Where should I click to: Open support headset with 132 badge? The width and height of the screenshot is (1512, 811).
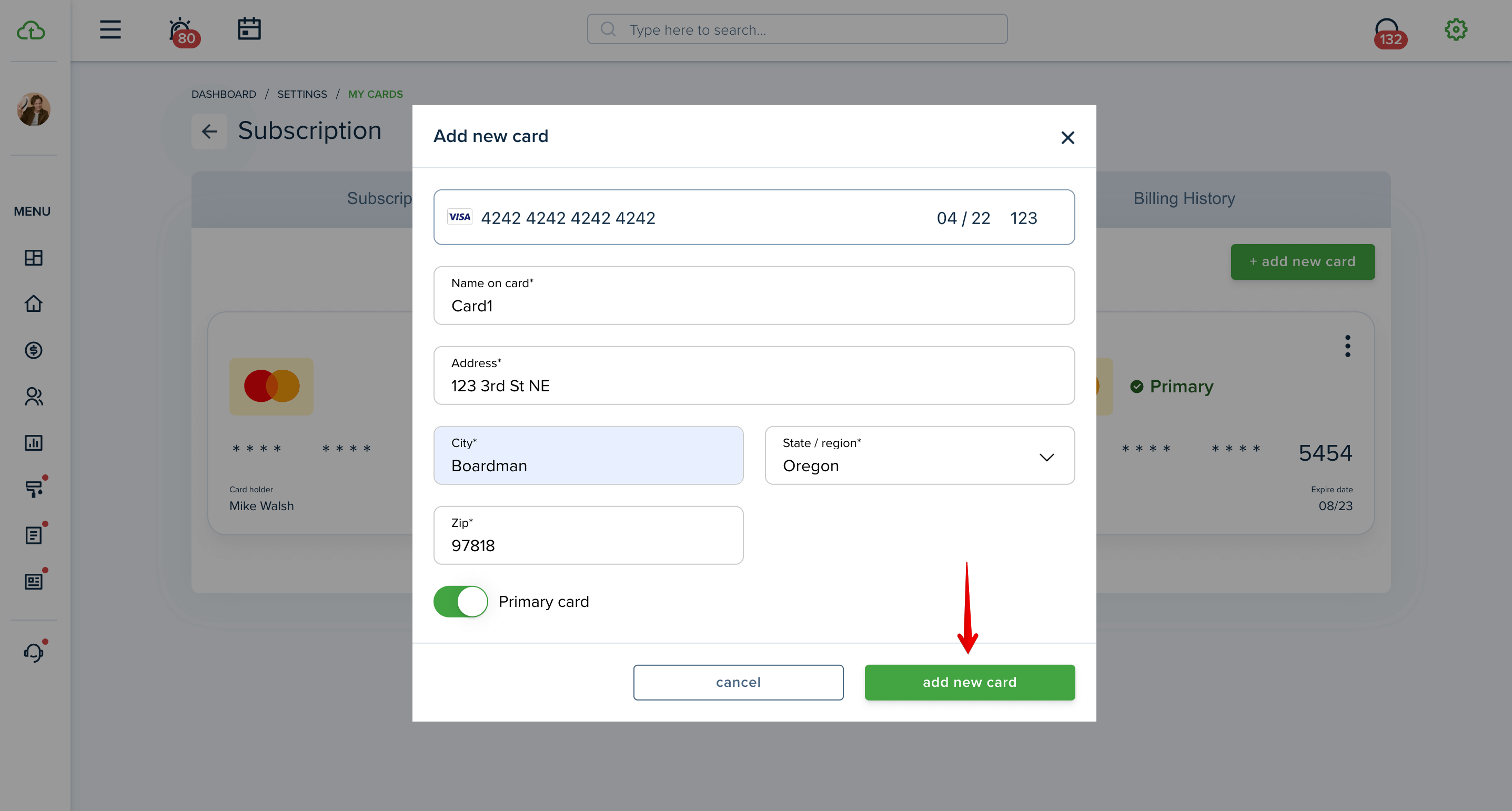coord(1389,33)
